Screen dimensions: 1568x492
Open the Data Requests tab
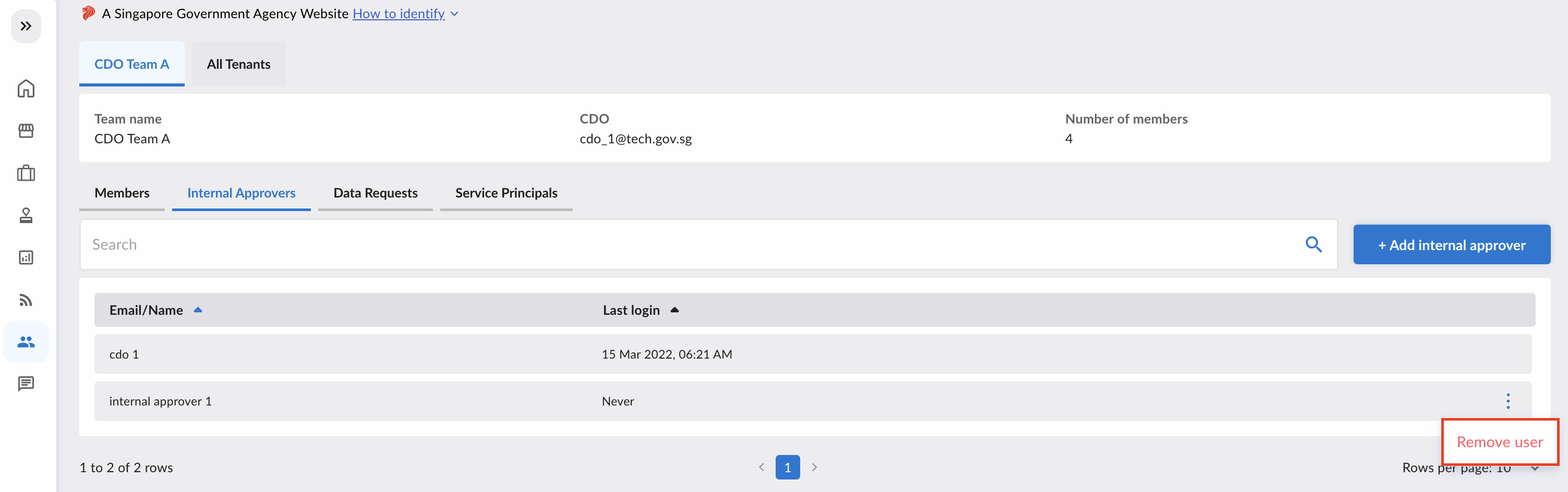tap(376, 193)
